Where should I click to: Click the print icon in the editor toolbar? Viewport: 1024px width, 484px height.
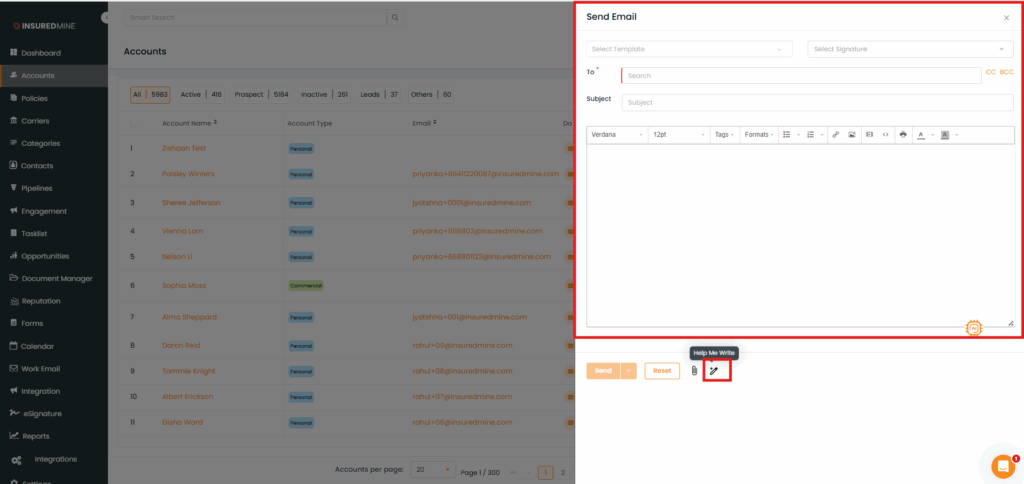(x=903, y=134)
